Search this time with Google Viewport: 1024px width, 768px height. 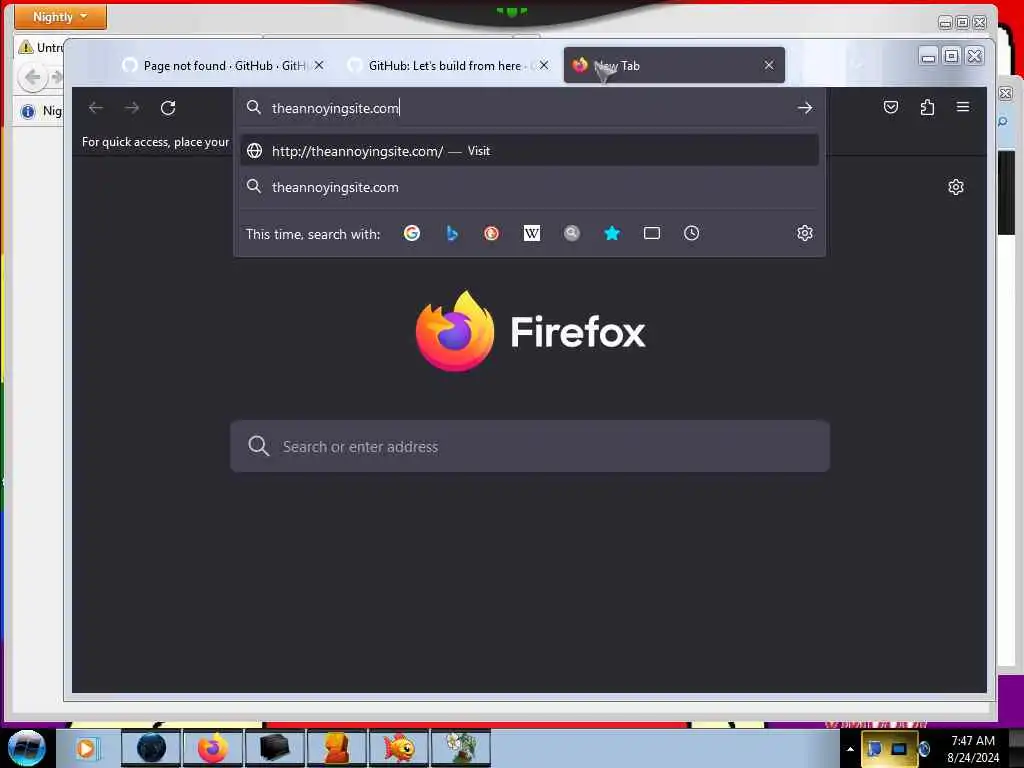[x=411, y=233]
